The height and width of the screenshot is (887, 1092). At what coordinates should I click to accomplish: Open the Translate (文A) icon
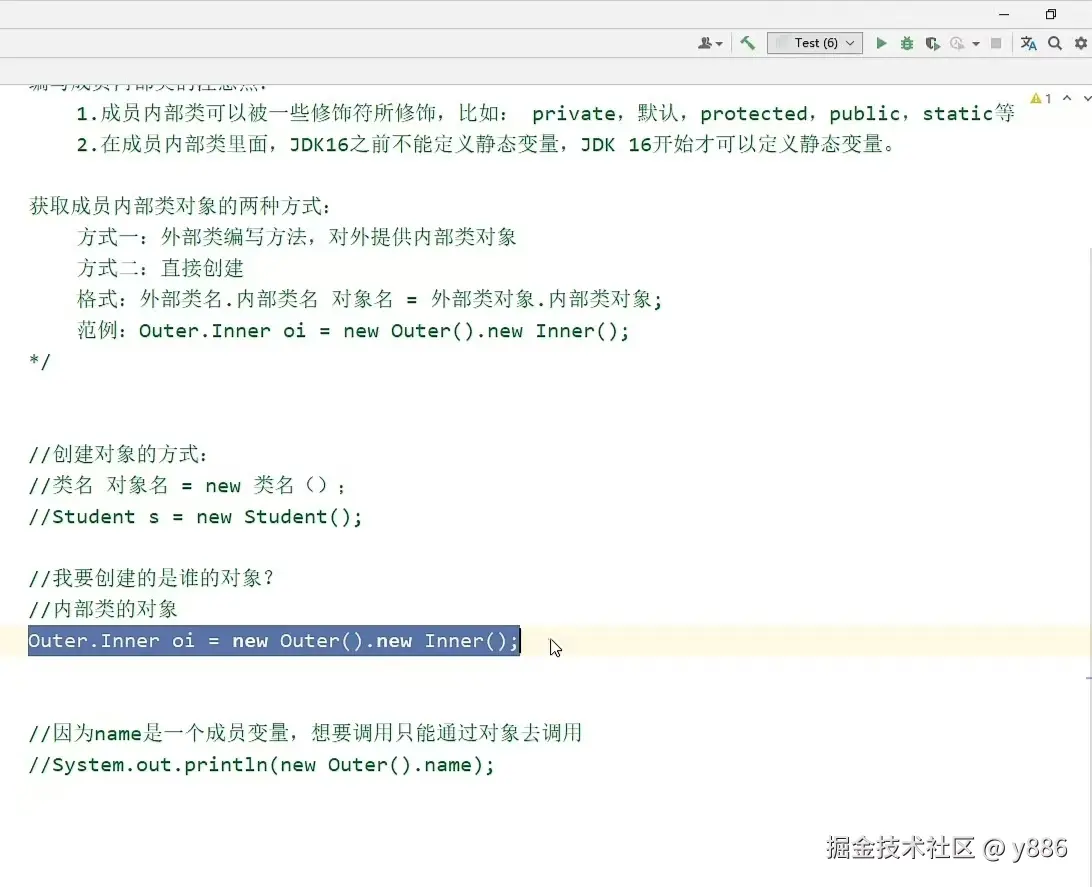click(x=1028, y=44)
